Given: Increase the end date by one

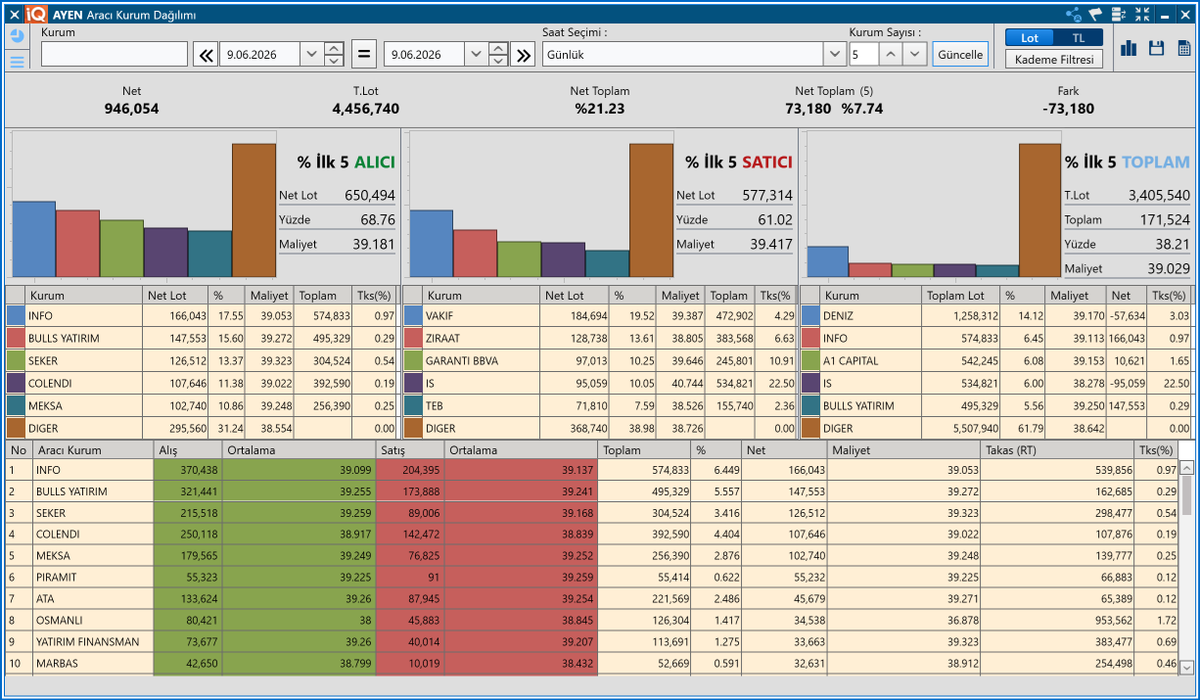Looking at the screenshot, I should click(498, 48).
